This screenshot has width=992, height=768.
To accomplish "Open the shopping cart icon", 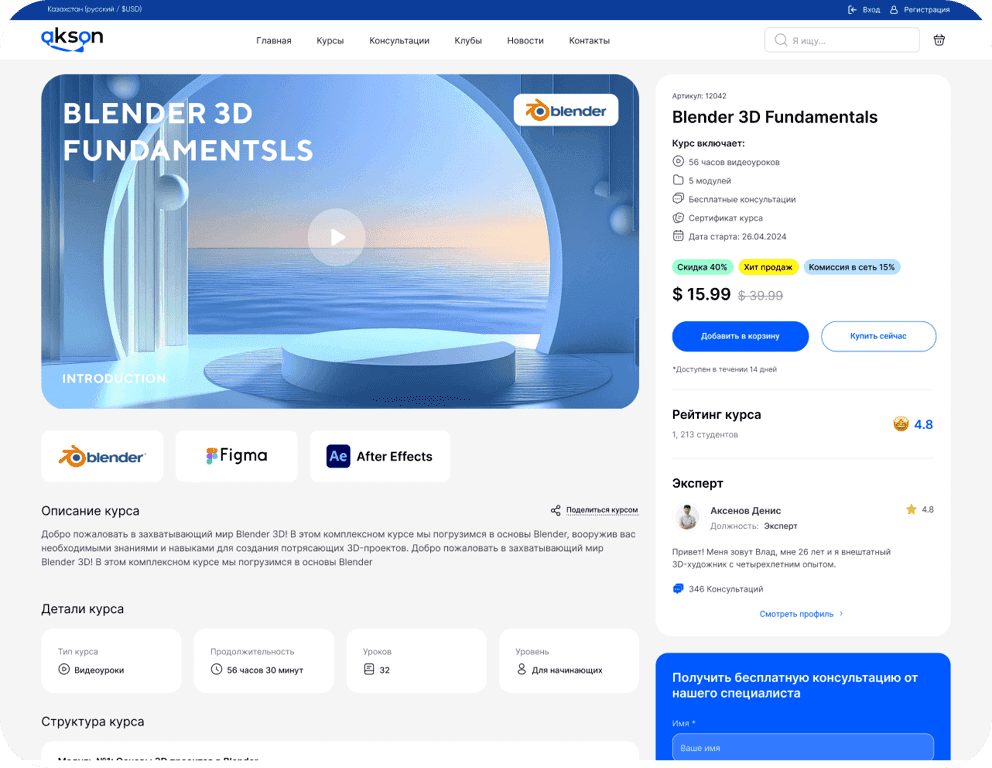I will (938, 40).
